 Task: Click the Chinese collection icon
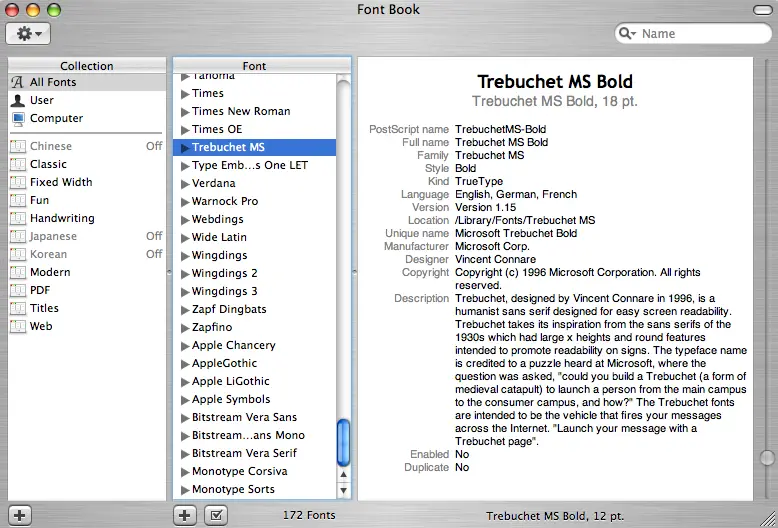18,146
